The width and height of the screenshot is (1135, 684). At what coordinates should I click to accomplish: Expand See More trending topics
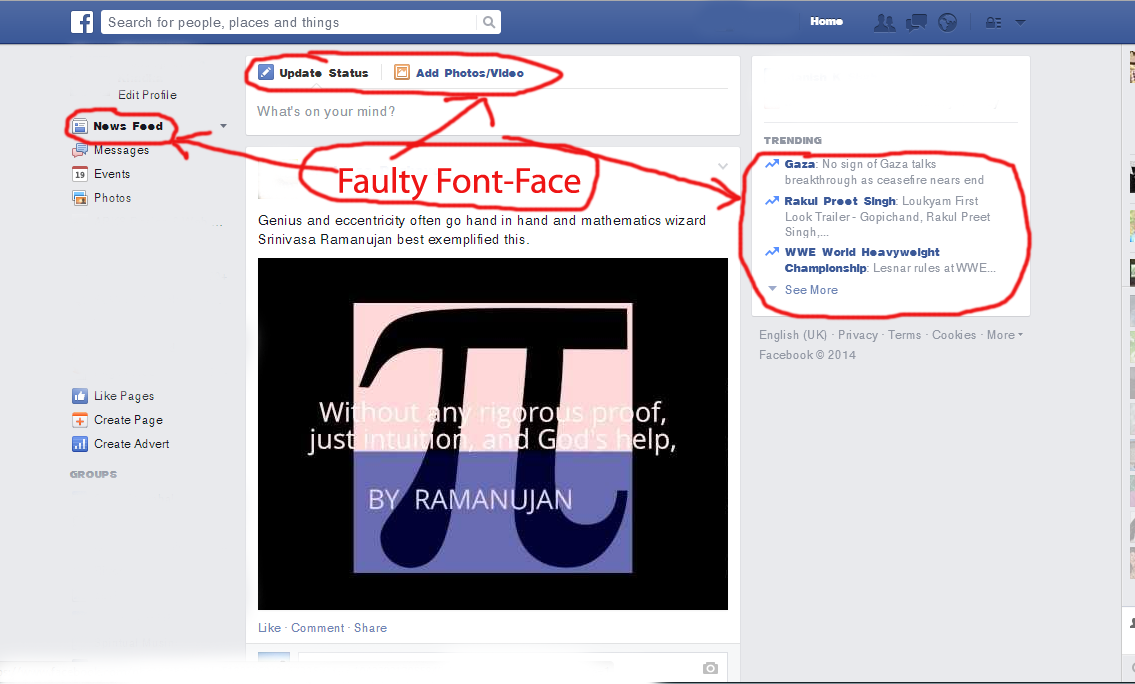tap(811, 290)
